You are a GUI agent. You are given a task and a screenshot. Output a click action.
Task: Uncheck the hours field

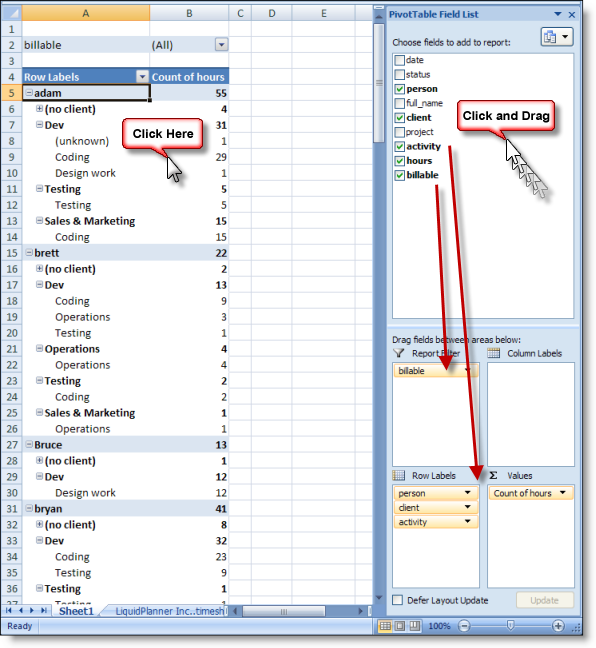click(399, 161)
